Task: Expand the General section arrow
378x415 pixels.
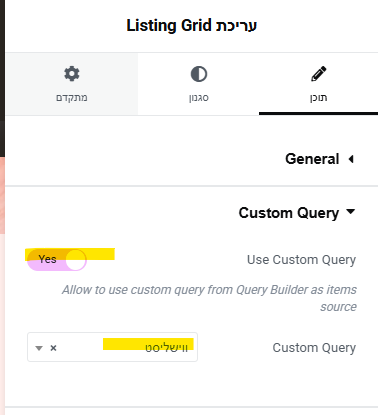Action: tap(351, 159)
